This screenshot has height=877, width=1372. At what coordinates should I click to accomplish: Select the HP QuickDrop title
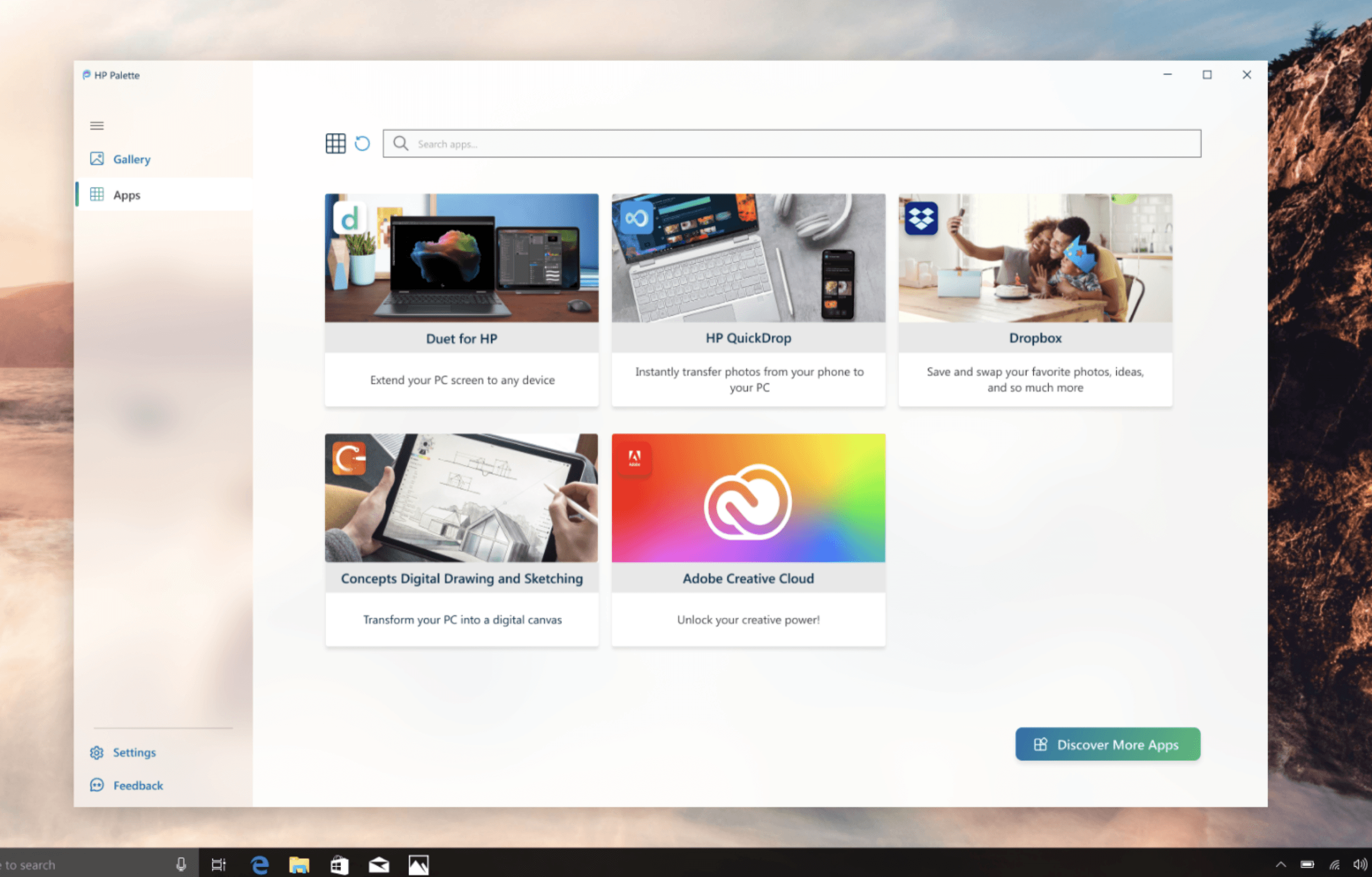point(748,338)
